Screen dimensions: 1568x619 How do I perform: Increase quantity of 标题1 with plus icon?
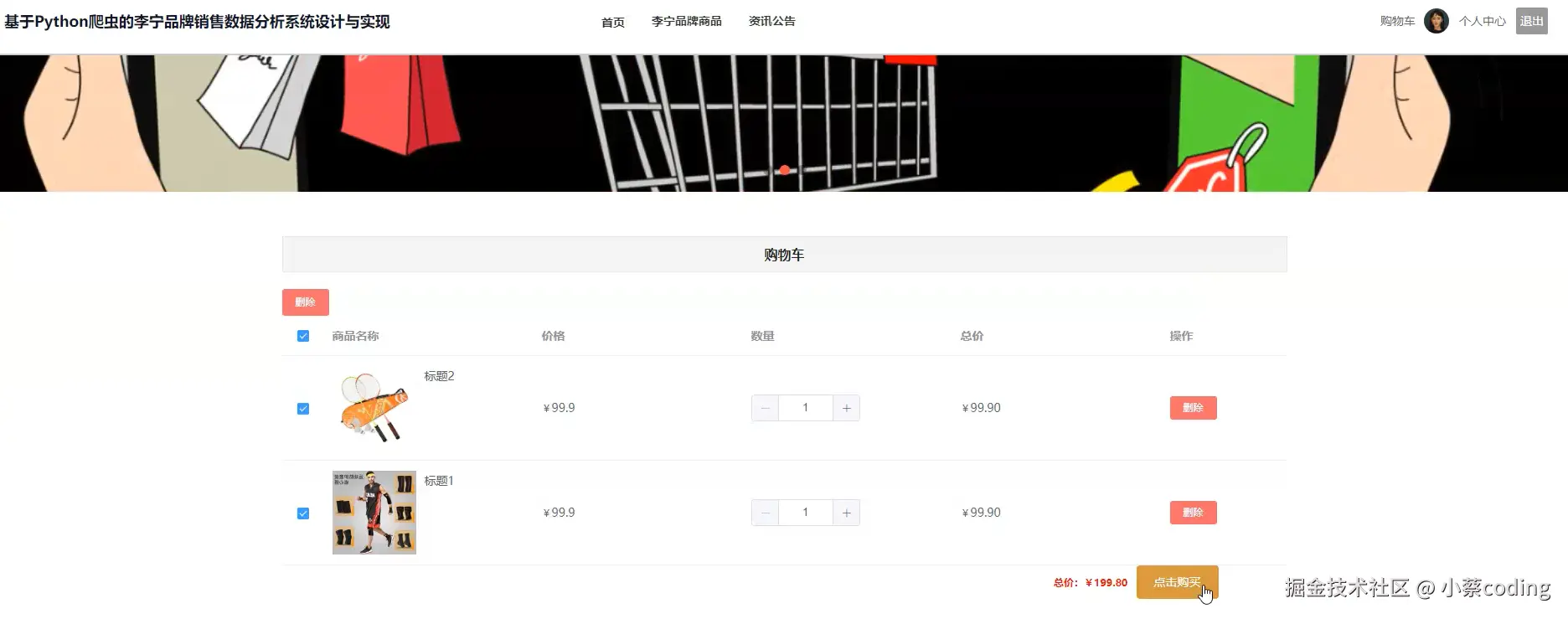[x=847, y=513]
